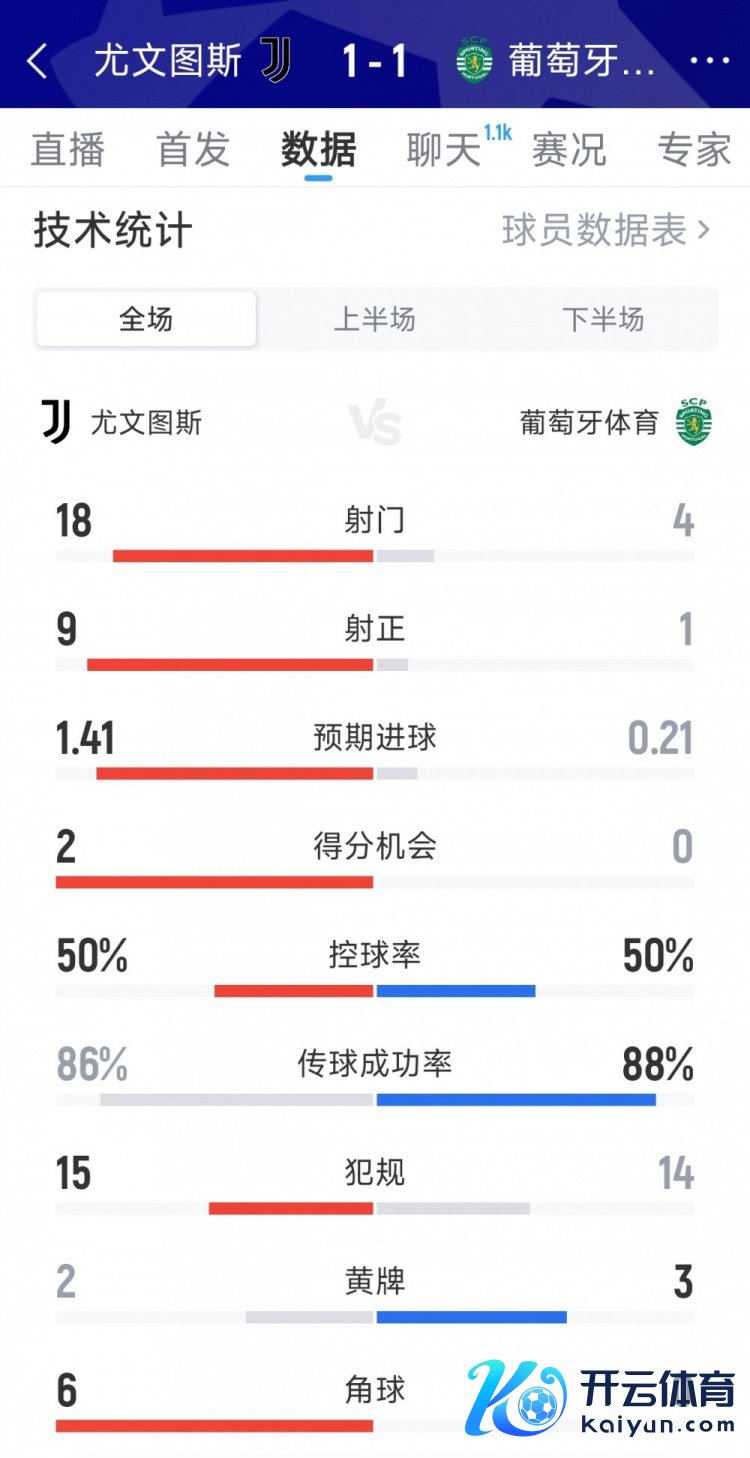
Task: Expand 球员数据表 chevron arrow
Action: click(x=704, y=231)
